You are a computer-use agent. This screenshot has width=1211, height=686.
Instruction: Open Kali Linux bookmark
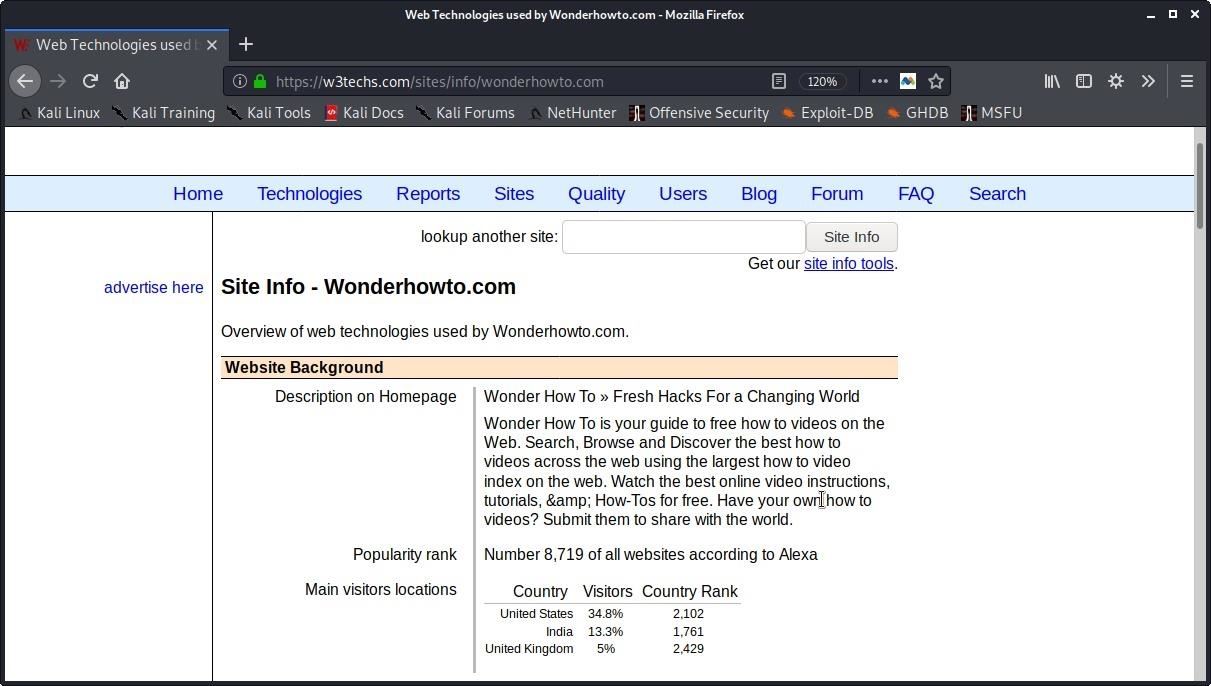(60, 113)
